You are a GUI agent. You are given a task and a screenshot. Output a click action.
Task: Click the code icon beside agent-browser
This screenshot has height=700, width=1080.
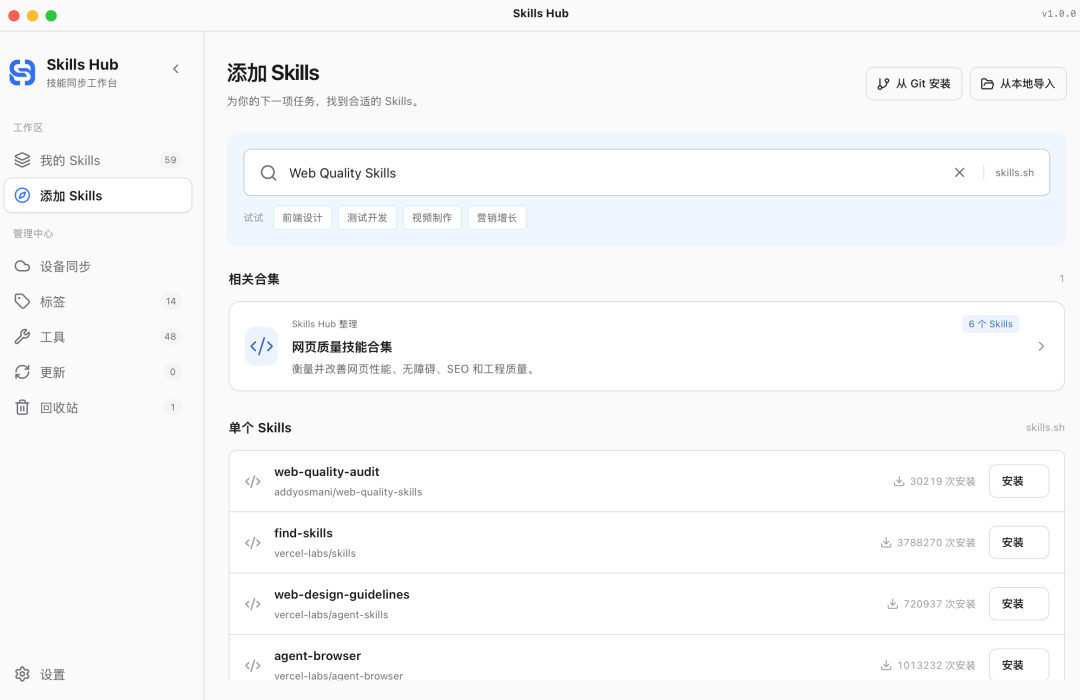click(x=253, y=665)
